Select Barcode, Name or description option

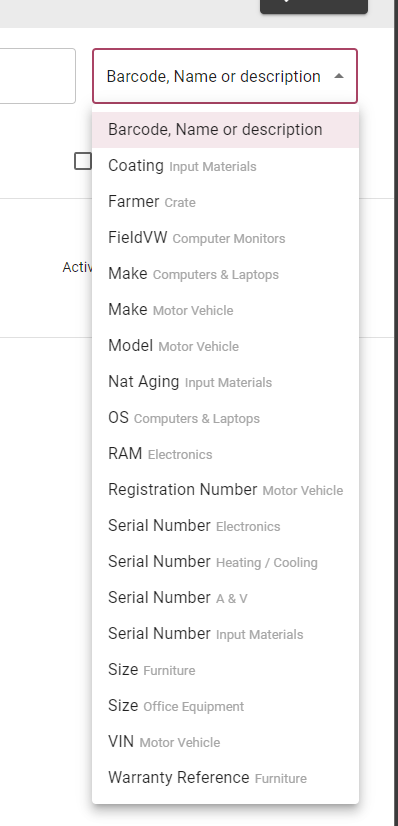coord(225,130)
